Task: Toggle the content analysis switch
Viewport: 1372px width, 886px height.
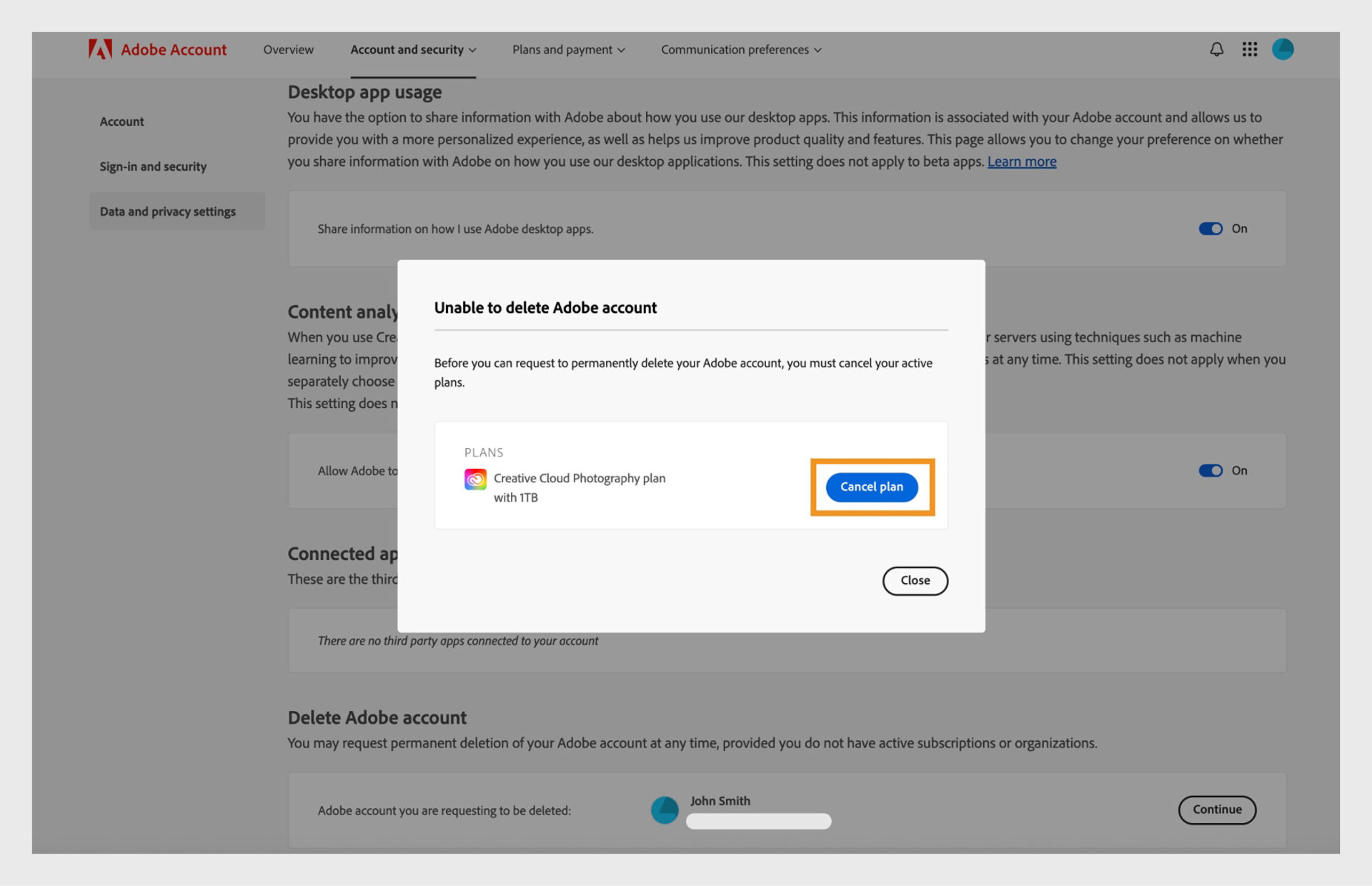Action: [x=1211, y=470]
